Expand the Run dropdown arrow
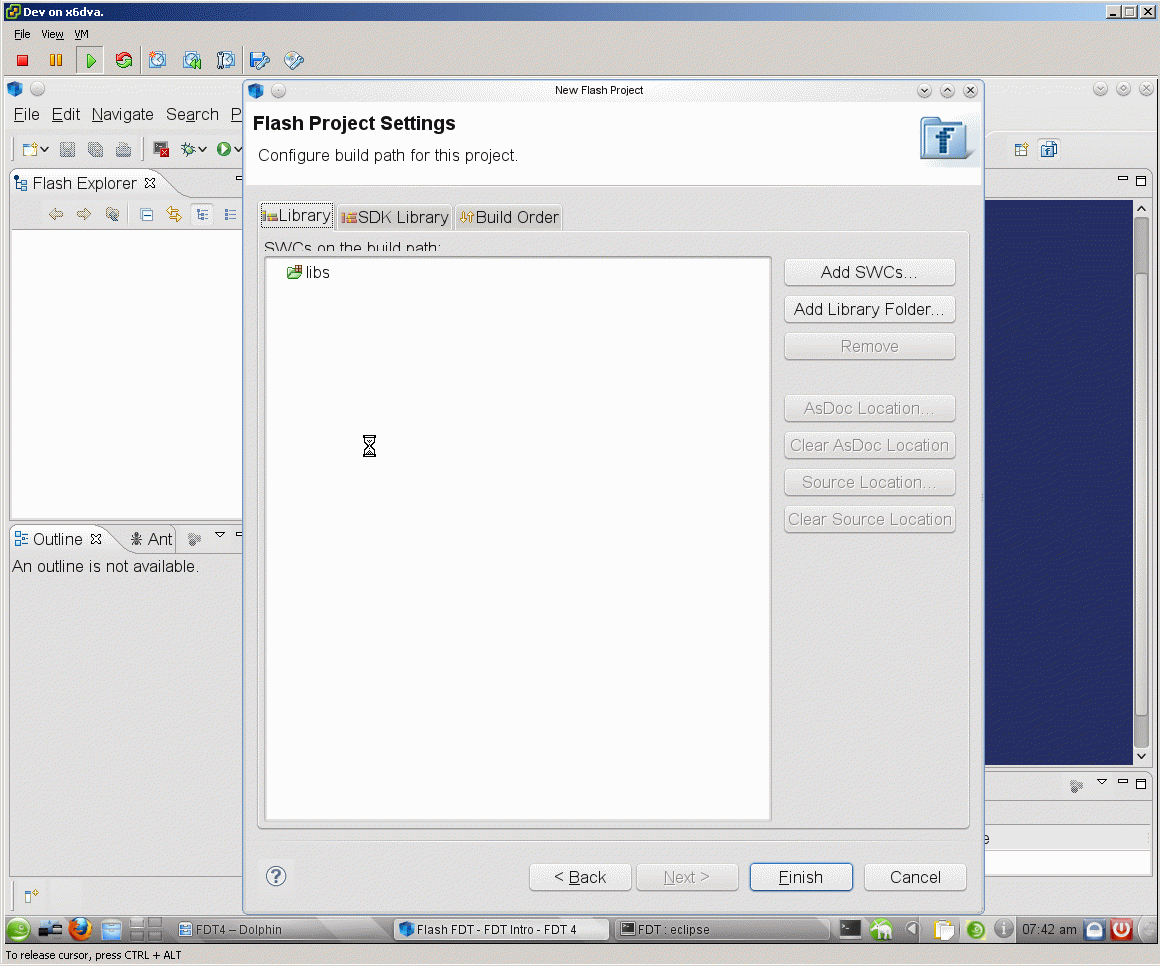The width and height of the screenshot is (1160, 966). [x=238, y=149]
